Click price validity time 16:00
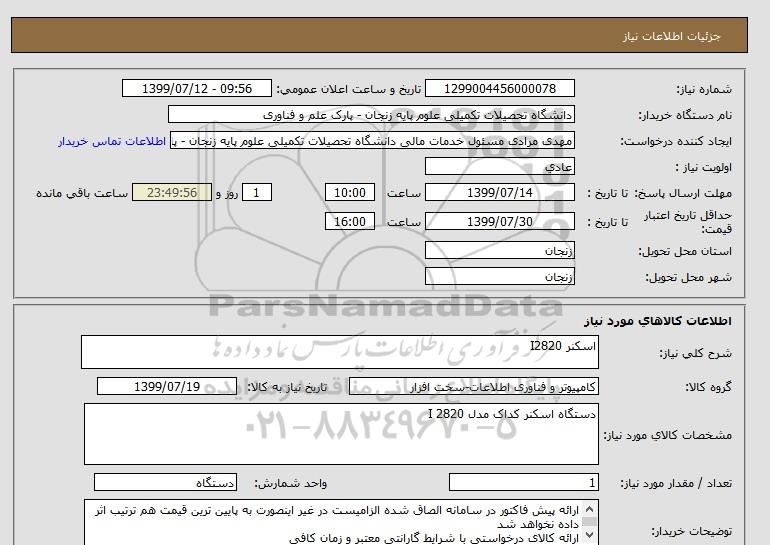This screenshot has height=545, width=770. tap(350, 221)
